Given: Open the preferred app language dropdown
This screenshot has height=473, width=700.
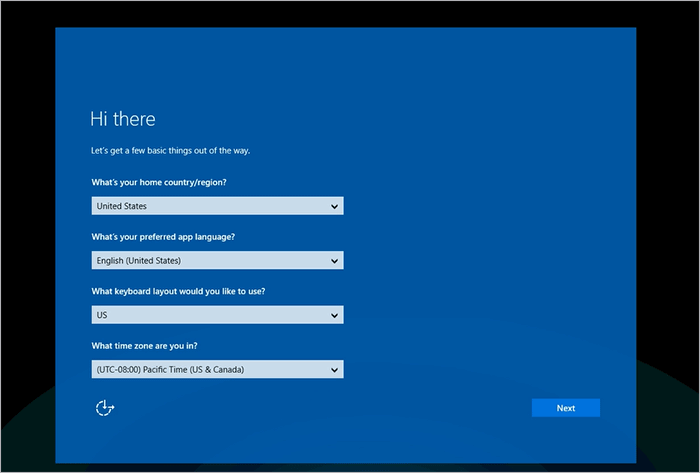Looking at the screenshot, I should pyautogui.click(x=217, y=260).
